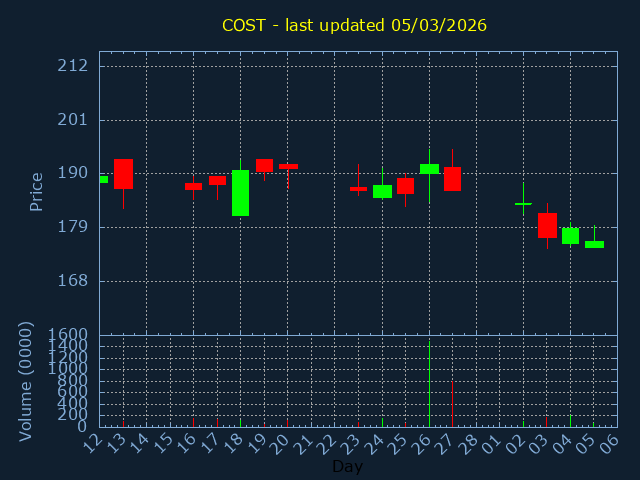Click the Price axis label

37,191
